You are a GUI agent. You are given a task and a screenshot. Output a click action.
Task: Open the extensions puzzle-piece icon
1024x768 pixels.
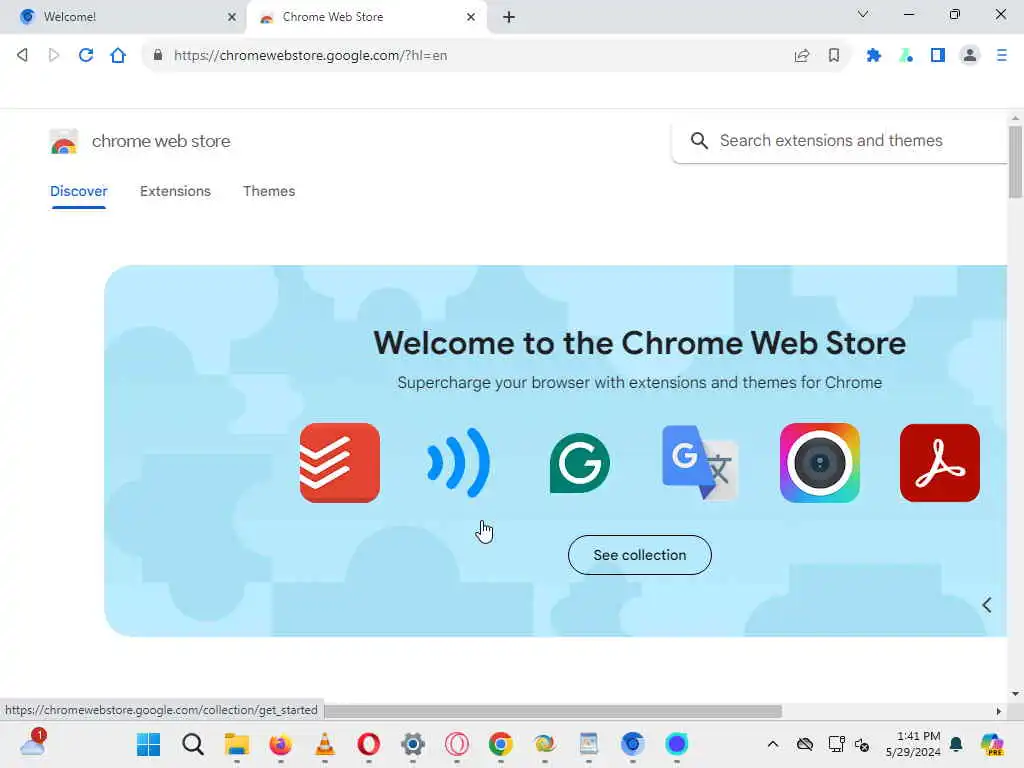pyautogui.click(x=874, y=56)
